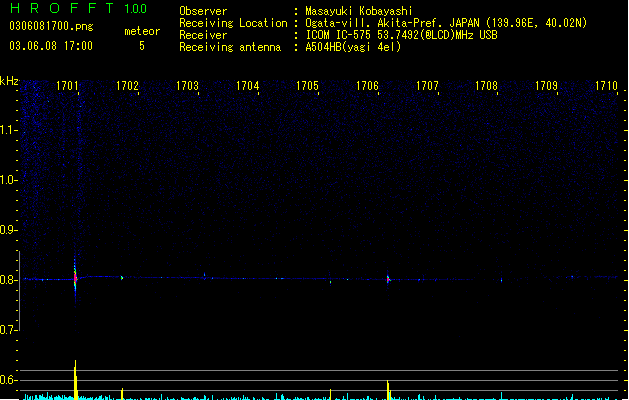Click the 1.0 kHz axis label
Viewport: 629px width, 400px height.
pos(8,180)
